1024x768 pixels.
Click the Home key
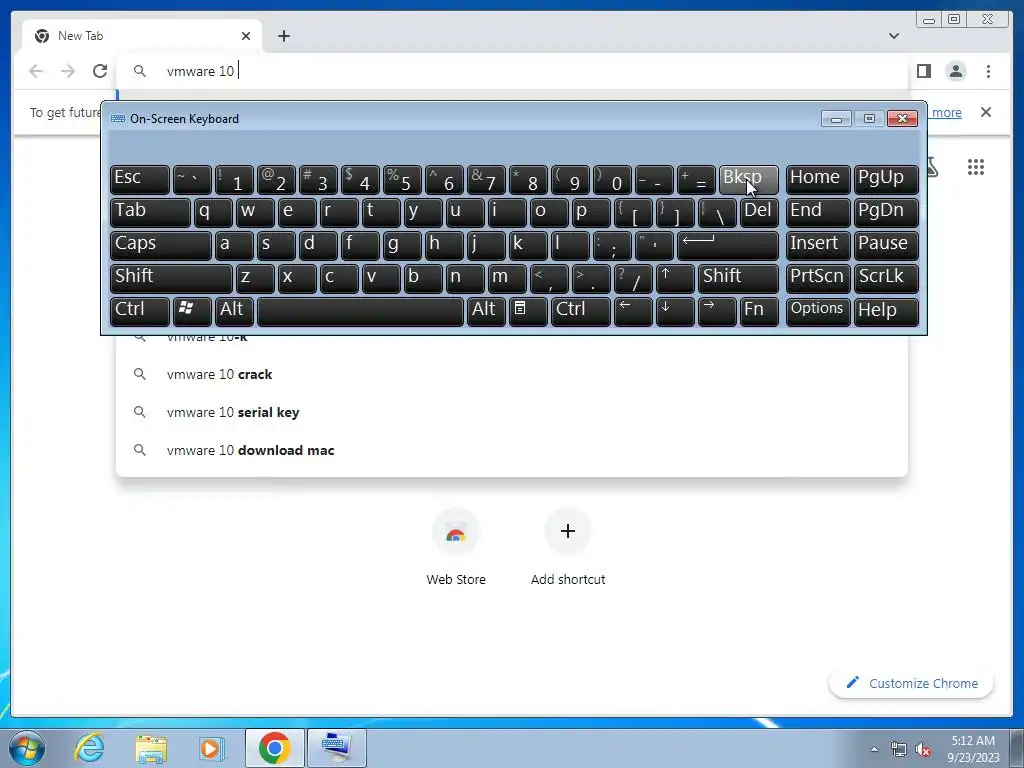pos(818,179)
